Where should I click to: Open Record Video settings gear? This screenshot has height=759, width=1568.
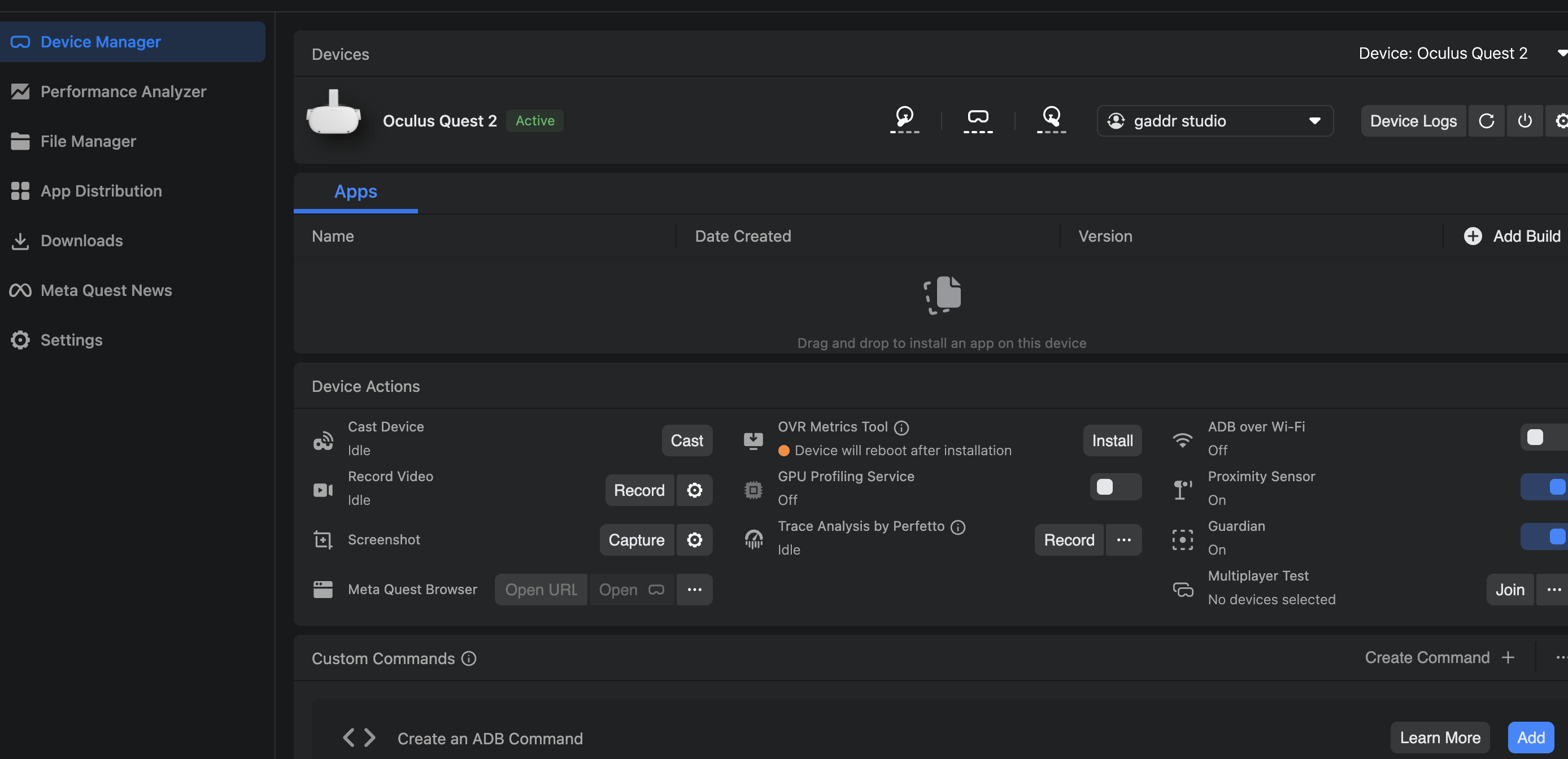point(695,490)
